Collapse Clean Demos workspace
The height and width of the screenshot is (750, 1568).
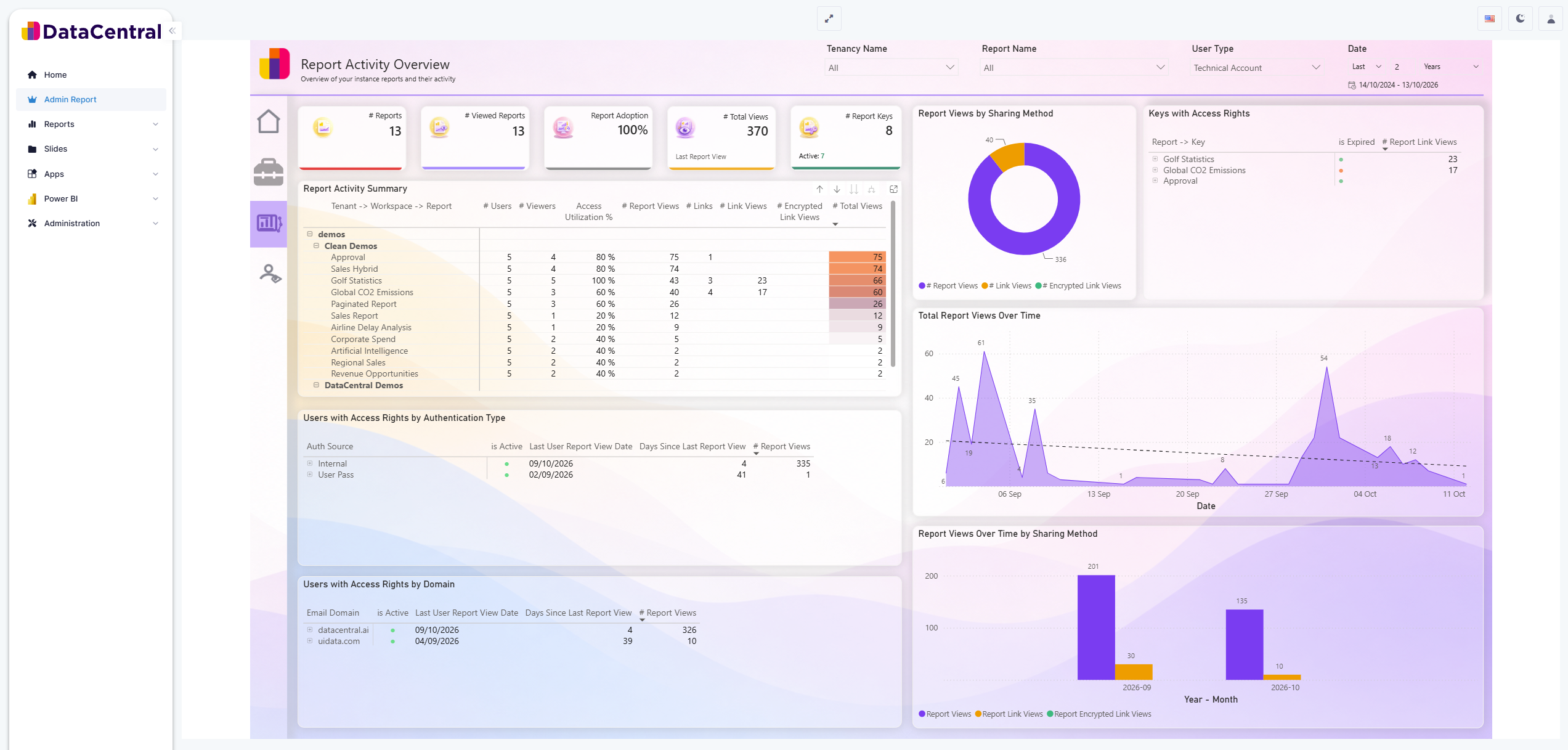(316, 246)
